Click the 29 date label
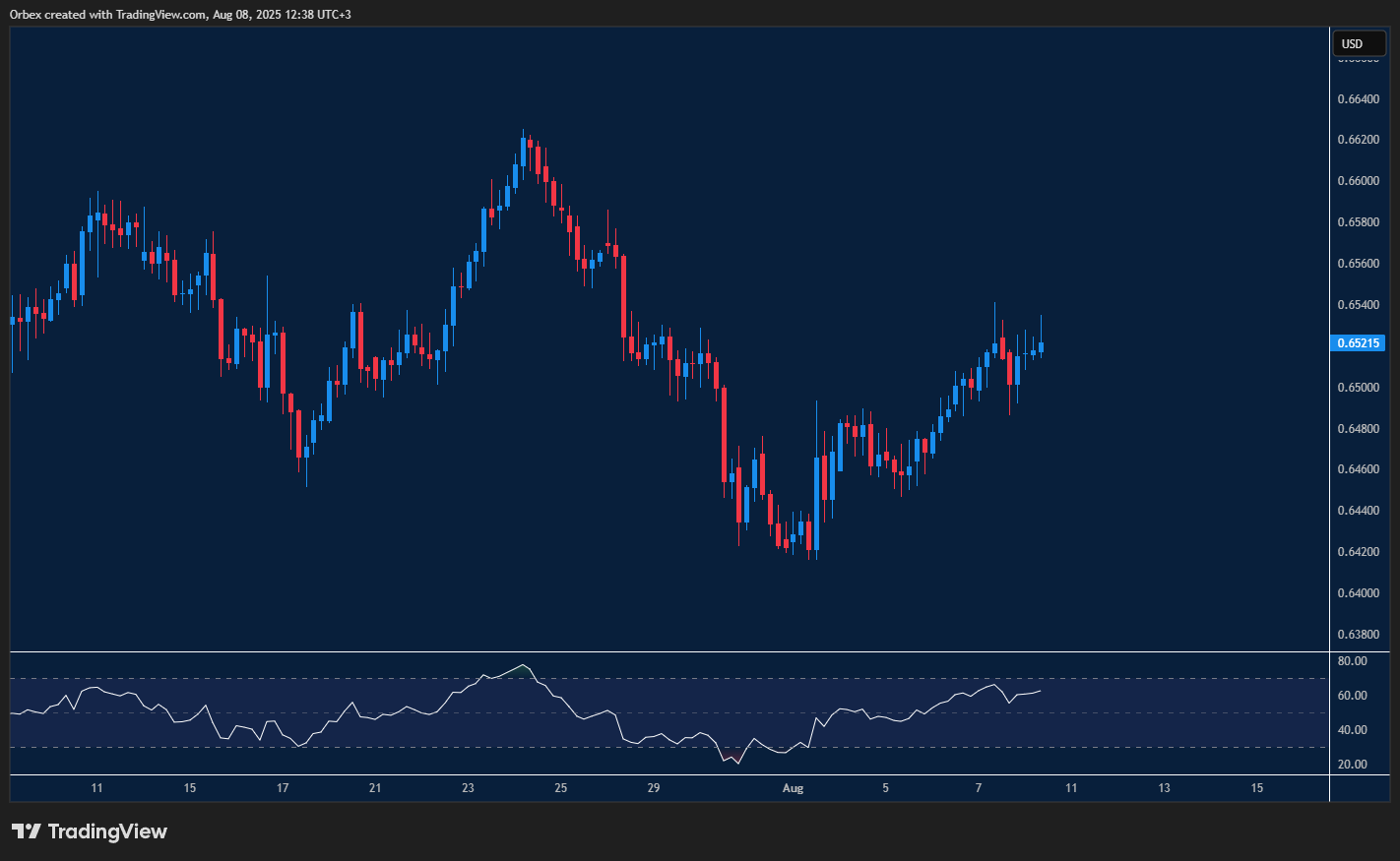Image resolution: width=1400 pixels, height=861 pixels. tap(653, 788)
